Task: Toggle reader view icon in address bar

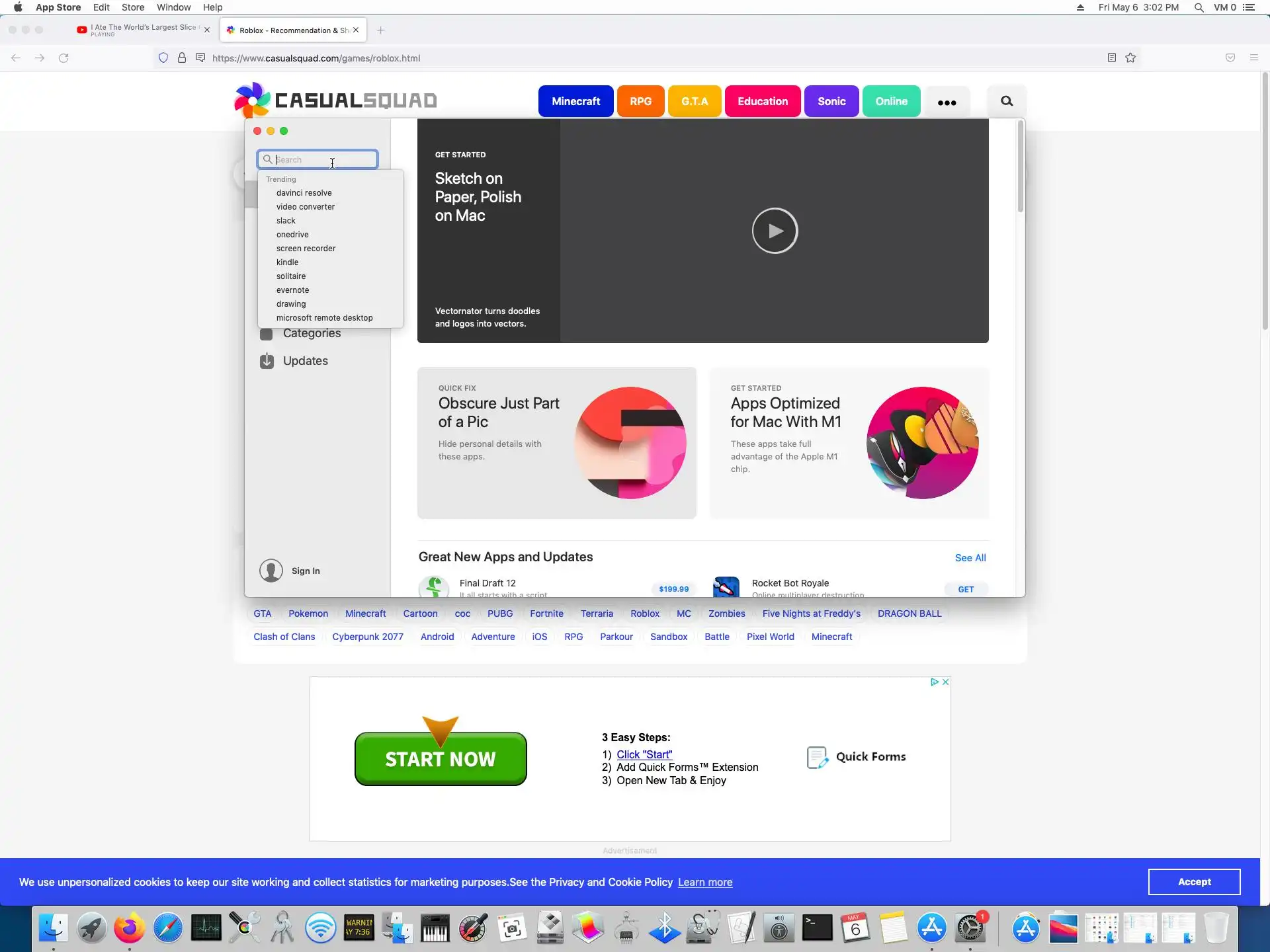Action: tap(1112, 58)
